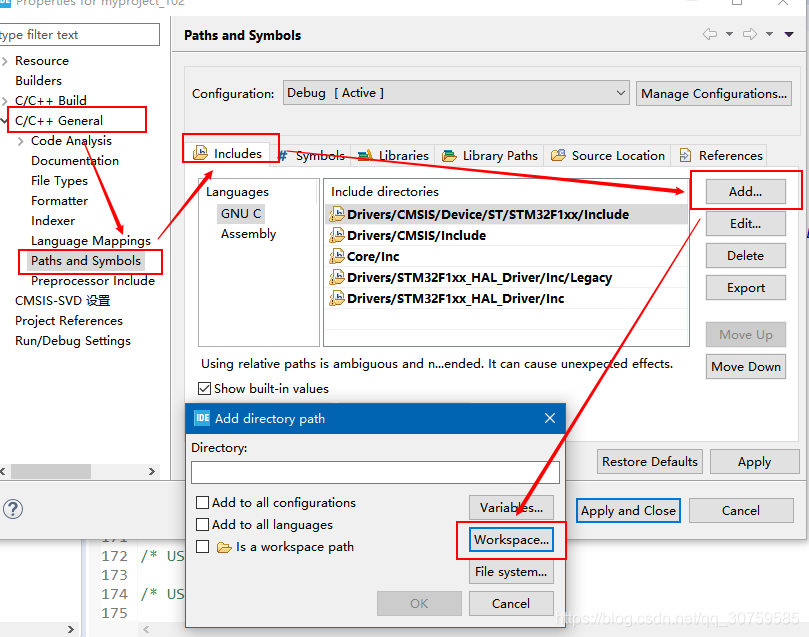Expand the C/C++ Build node
The height and width of the screenshot is (637, 809).
[5, 101]
